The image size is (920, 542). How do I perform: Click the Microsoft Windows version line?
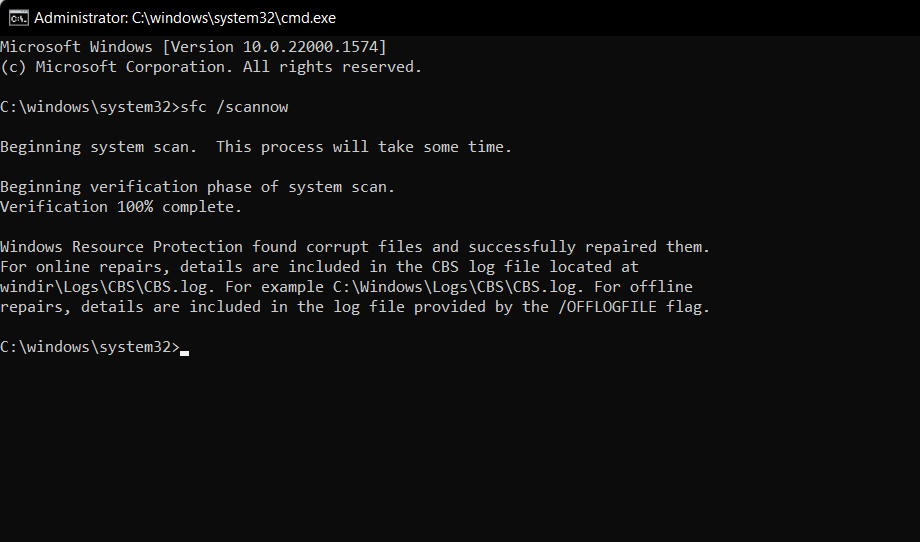193,47
